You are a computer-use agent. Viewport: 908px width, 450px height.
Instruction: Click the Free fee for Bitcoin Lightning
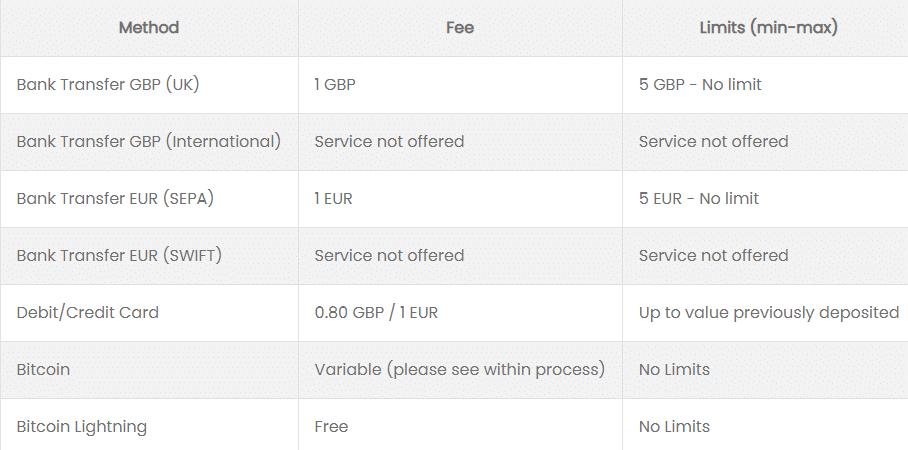pyautogui.click(x=331, y=427)
